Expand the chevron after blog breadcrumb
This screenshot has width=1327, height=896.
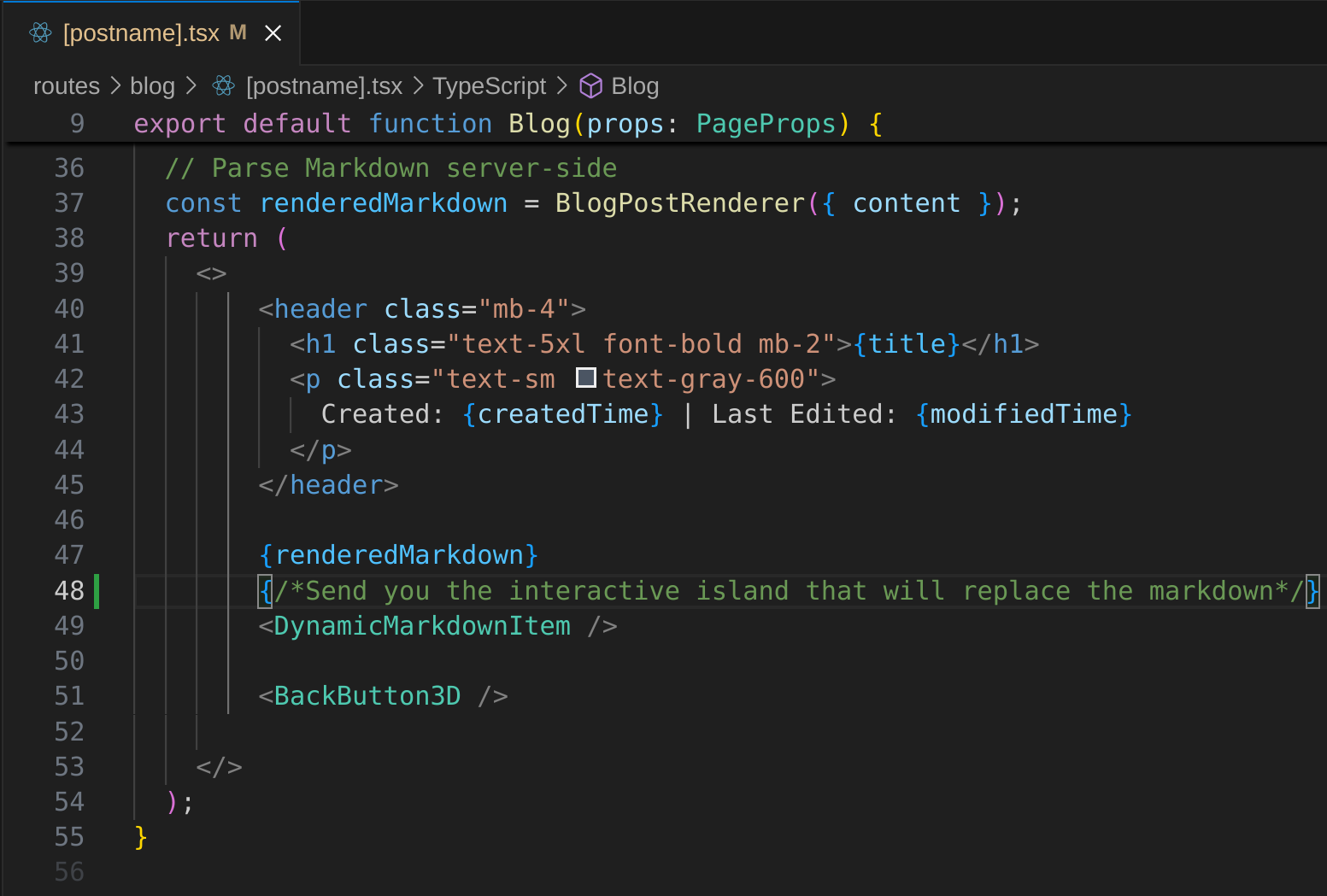pos(191,85)
